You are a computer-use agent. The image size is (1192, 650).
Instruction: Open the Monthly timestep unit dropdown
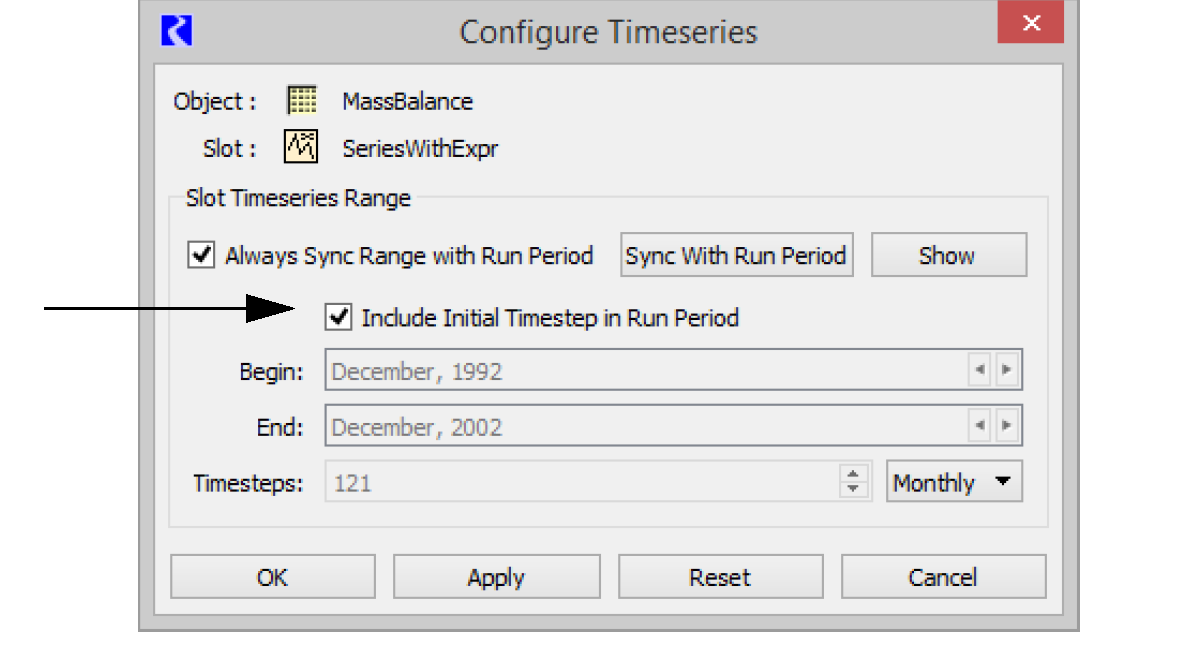[x=953, y=483]
